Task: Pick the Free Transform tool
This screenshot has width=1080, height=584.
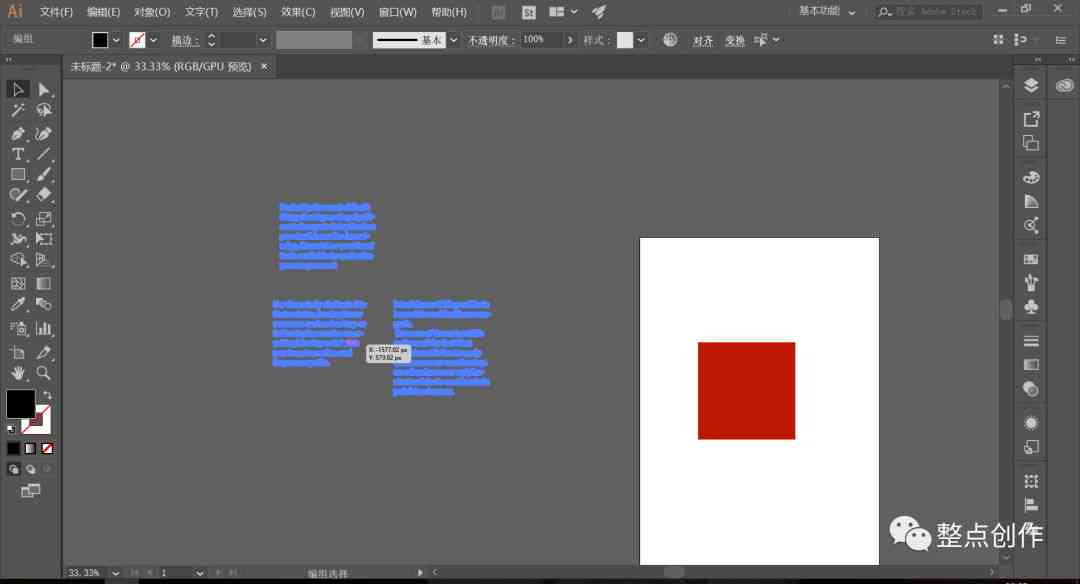Action: 44,240
